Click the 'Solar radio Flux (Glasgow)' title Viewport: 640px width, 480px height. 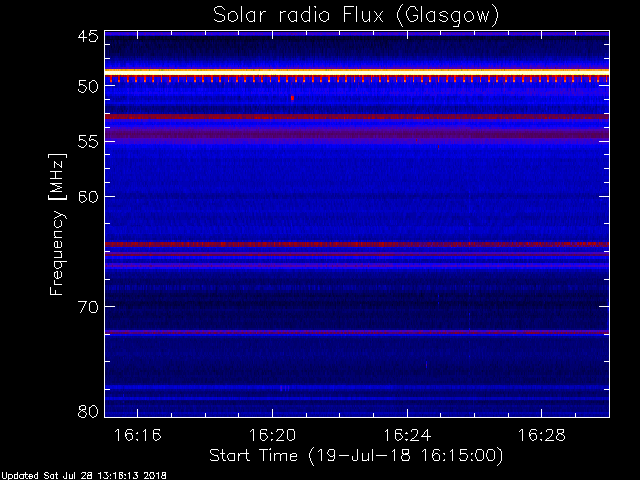[356, 15]
